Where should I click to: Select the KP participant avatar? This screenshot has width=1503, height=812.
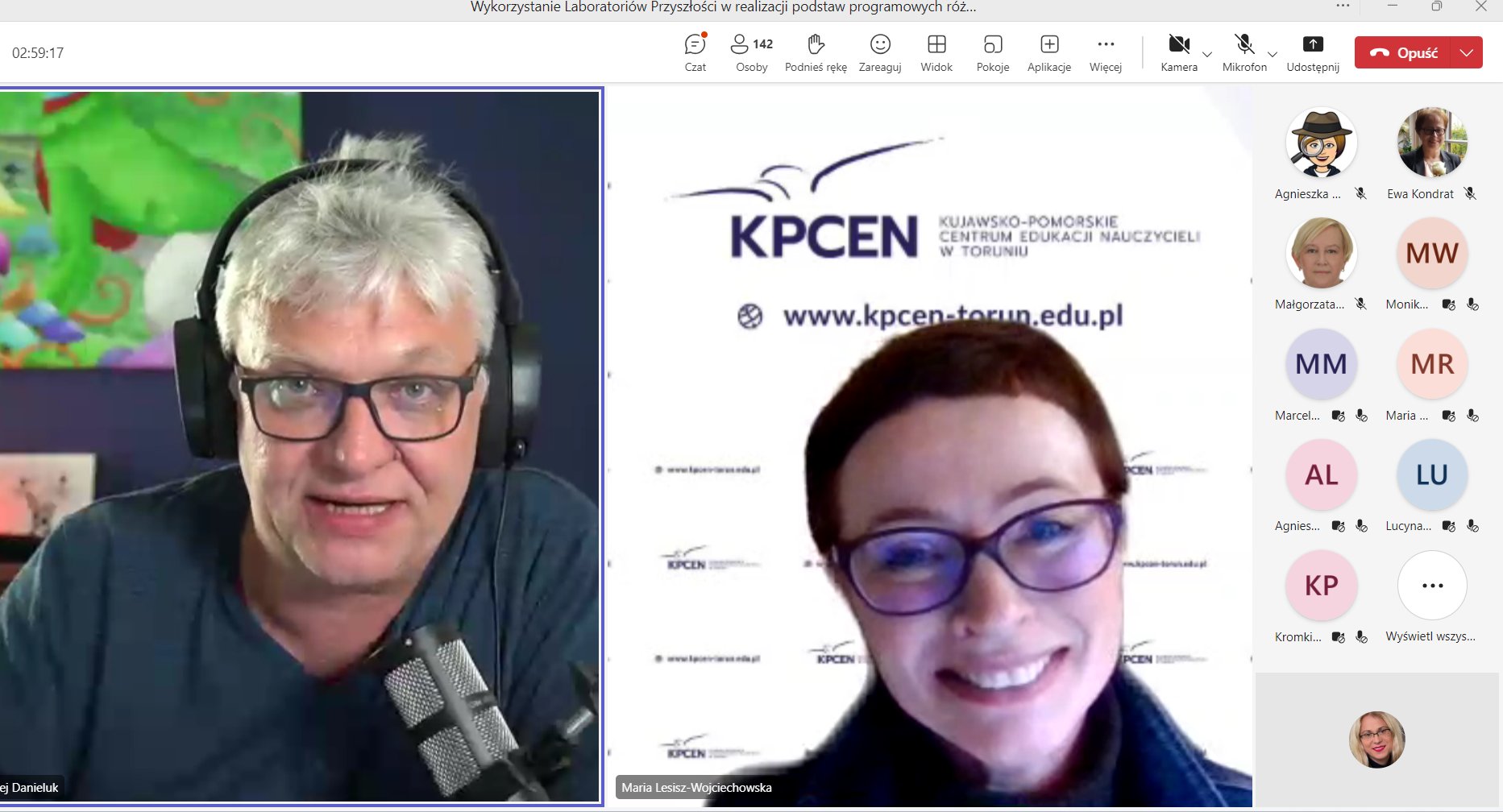pos(1321,586)
